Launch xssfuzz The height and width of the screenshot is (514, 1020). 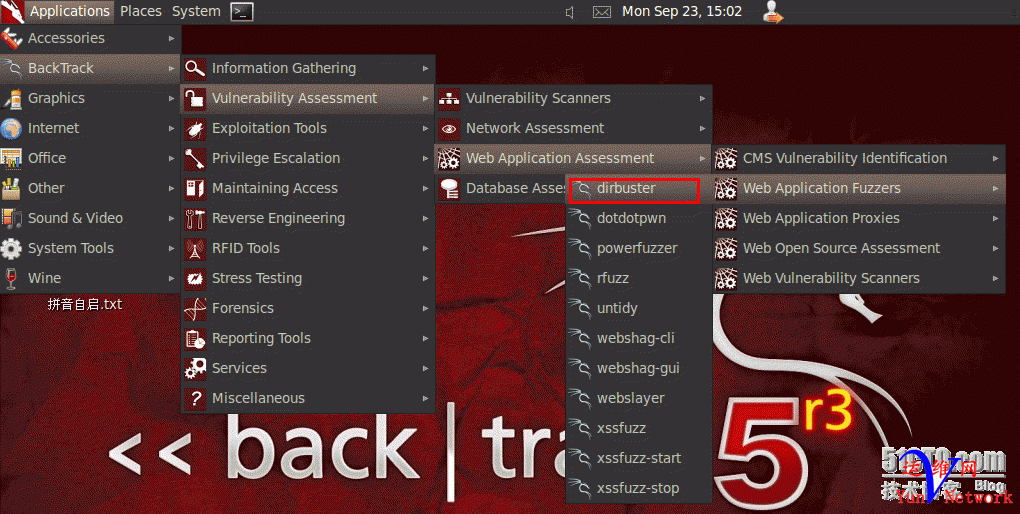[x=639, y=427]
